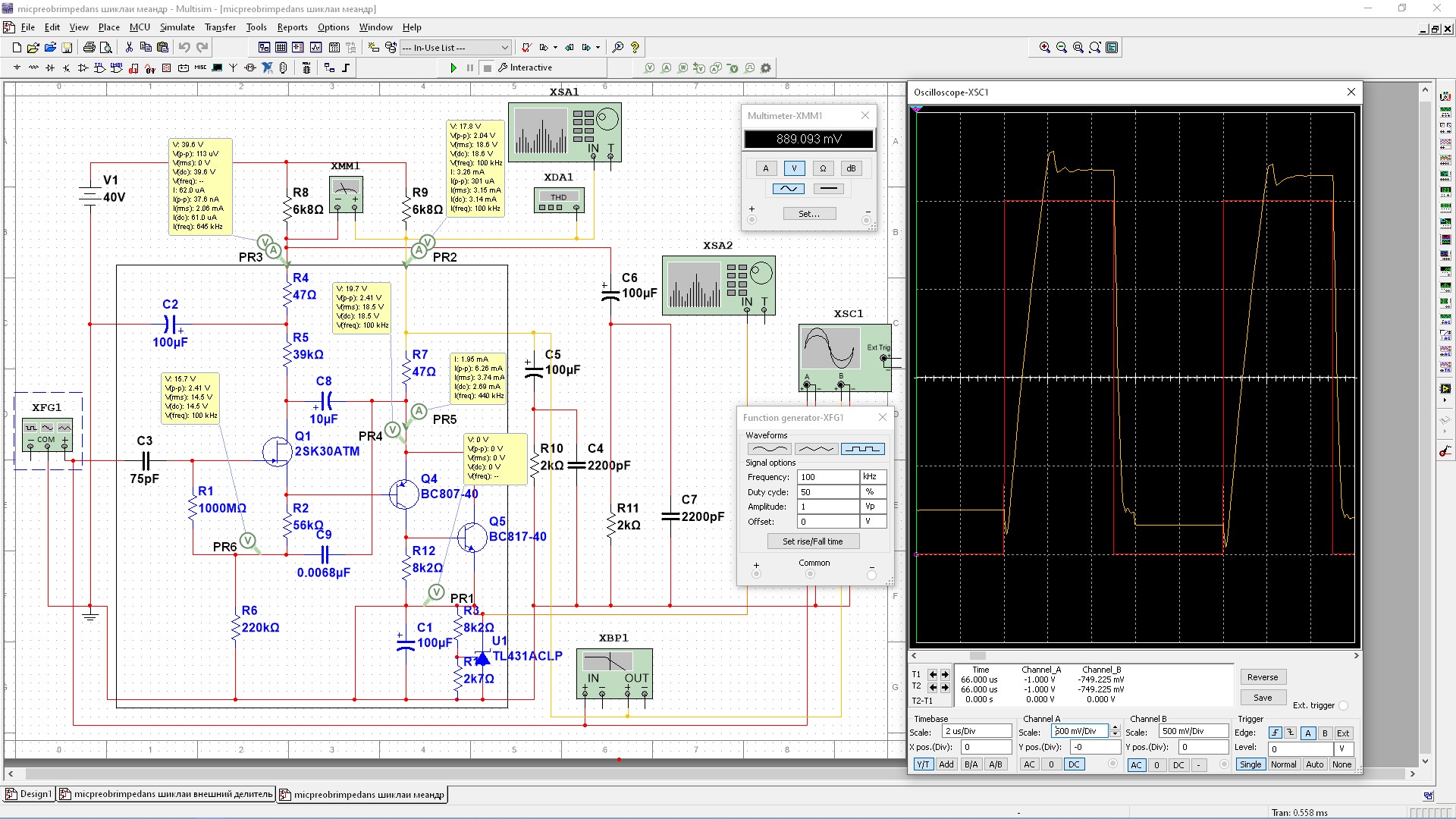This screenshot has height=819, width=1456.
Task: Select square waveform in Function generator
Action: (x=862, y=449)
